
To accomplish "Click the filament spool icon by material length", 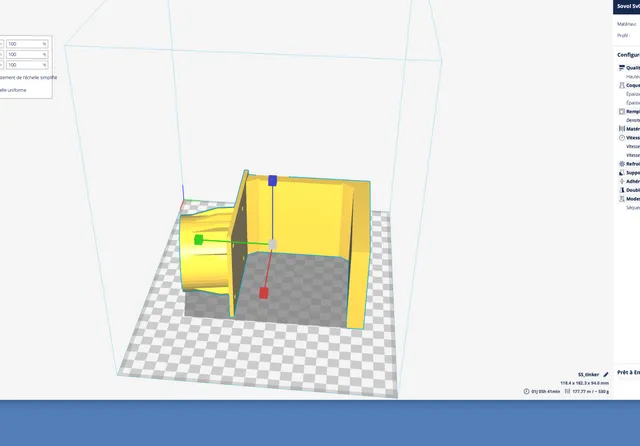I will 567,391.
